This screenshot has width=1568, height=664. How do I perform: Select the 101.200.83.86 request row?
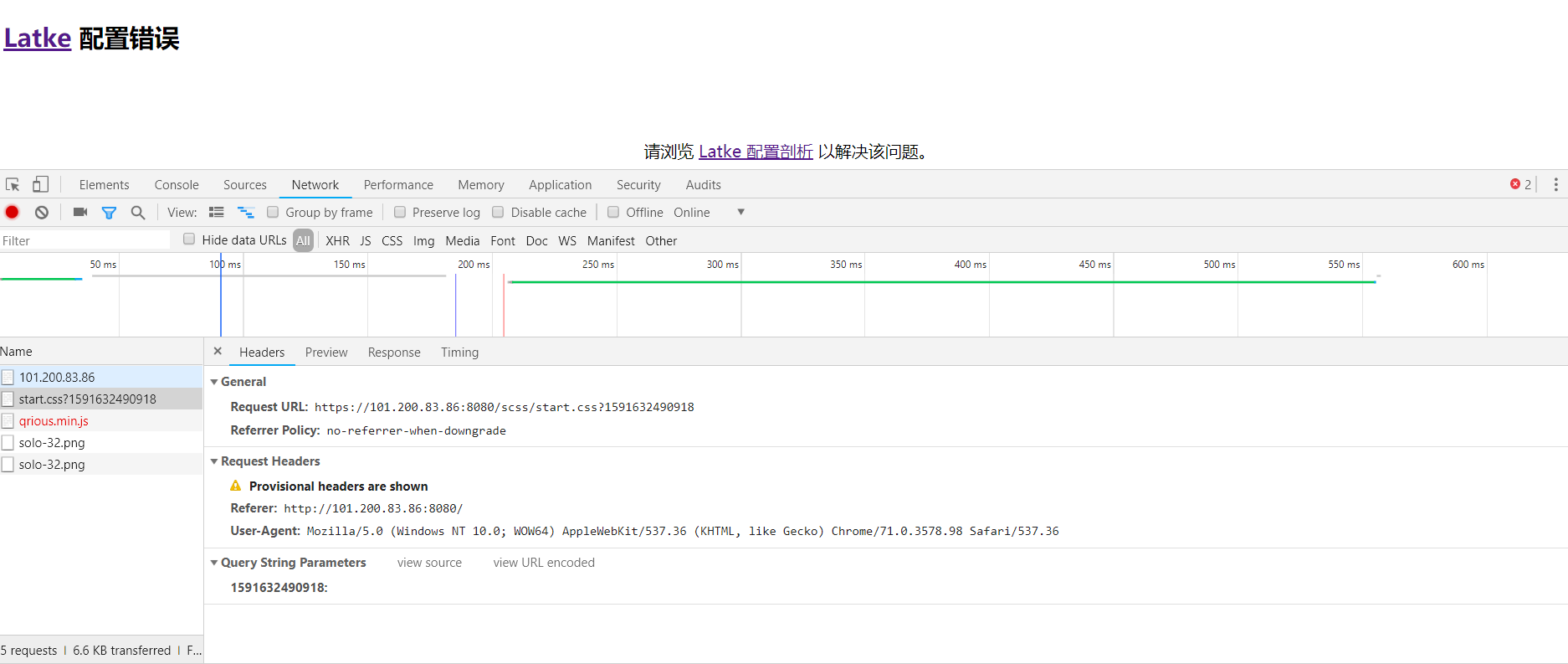[x=101, y=377]
